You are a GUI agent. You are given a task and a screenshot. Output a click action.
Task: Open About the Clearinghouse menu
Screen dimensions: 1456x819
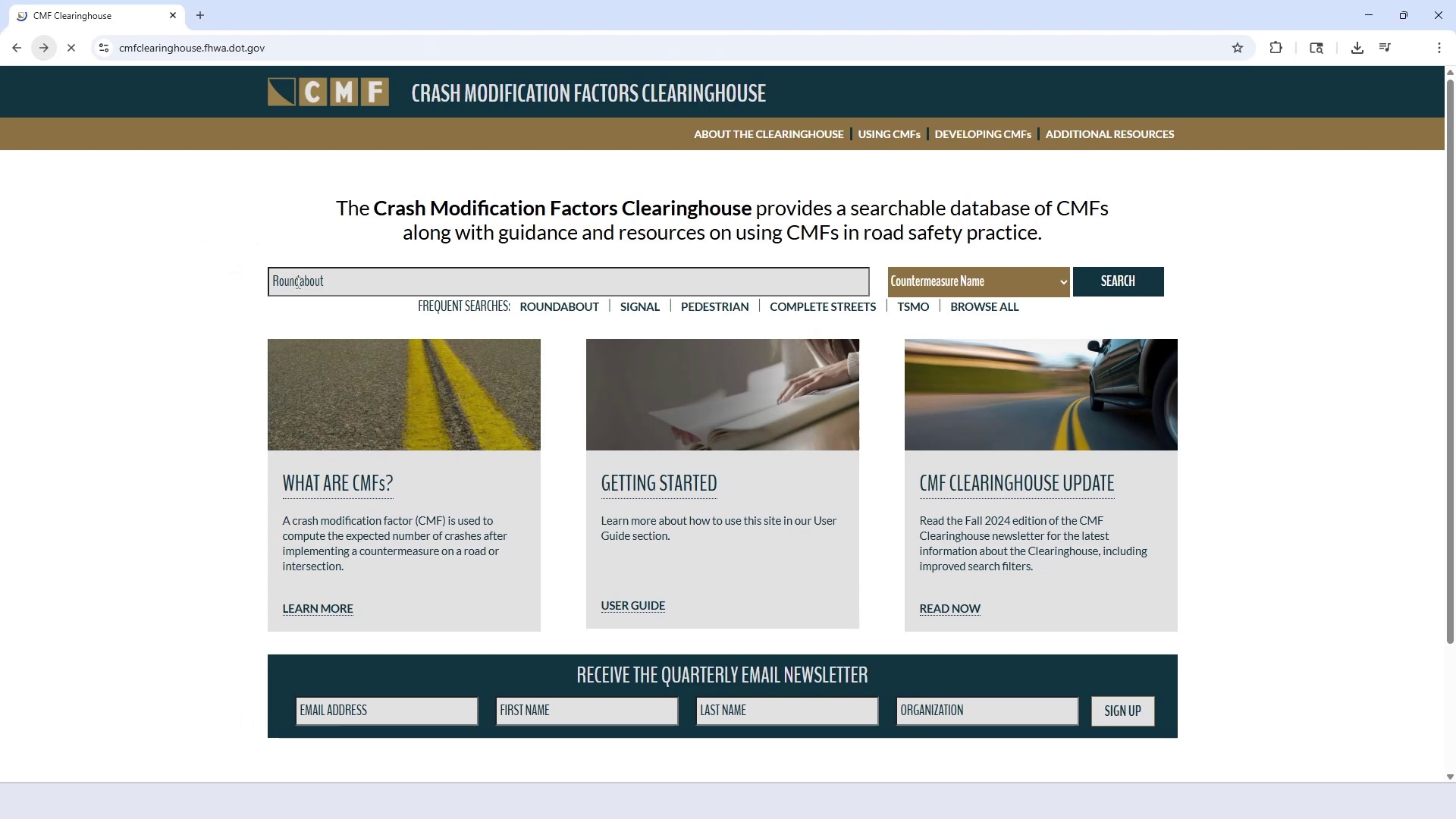[768, 134]
